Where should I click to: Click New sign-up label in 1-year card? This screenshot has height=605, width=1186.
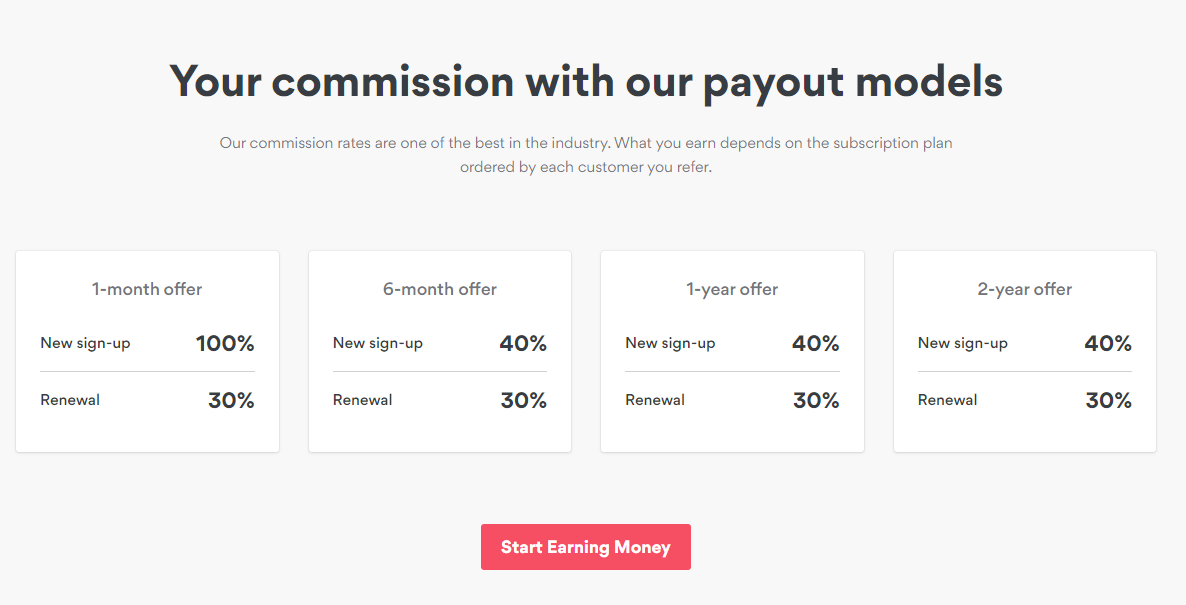pyautogui.click(x=670, y=343)
